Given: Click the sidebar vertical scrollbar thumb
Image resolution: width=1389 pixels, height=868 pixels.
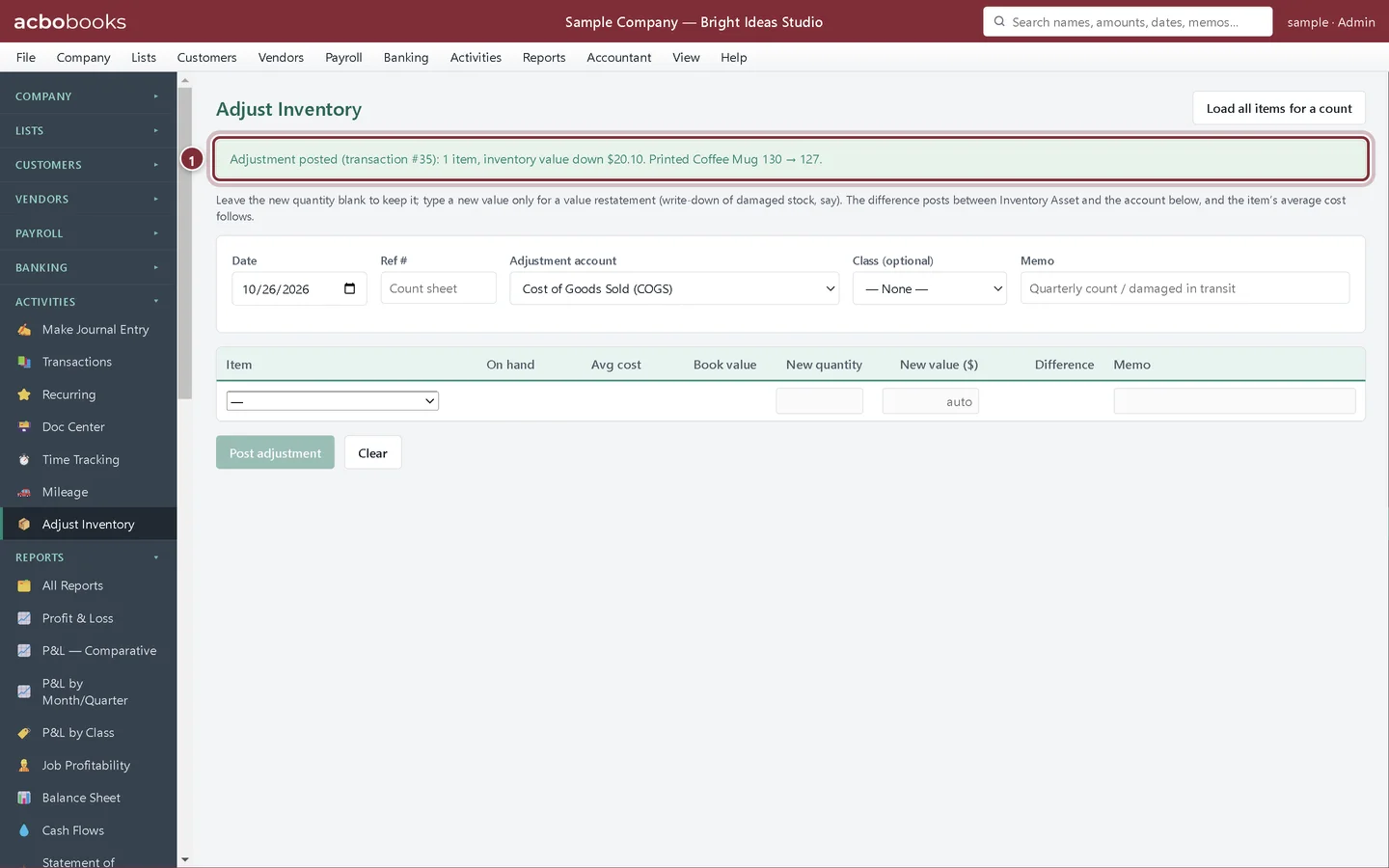Looking at the screenshot, I should coord(184,243).
